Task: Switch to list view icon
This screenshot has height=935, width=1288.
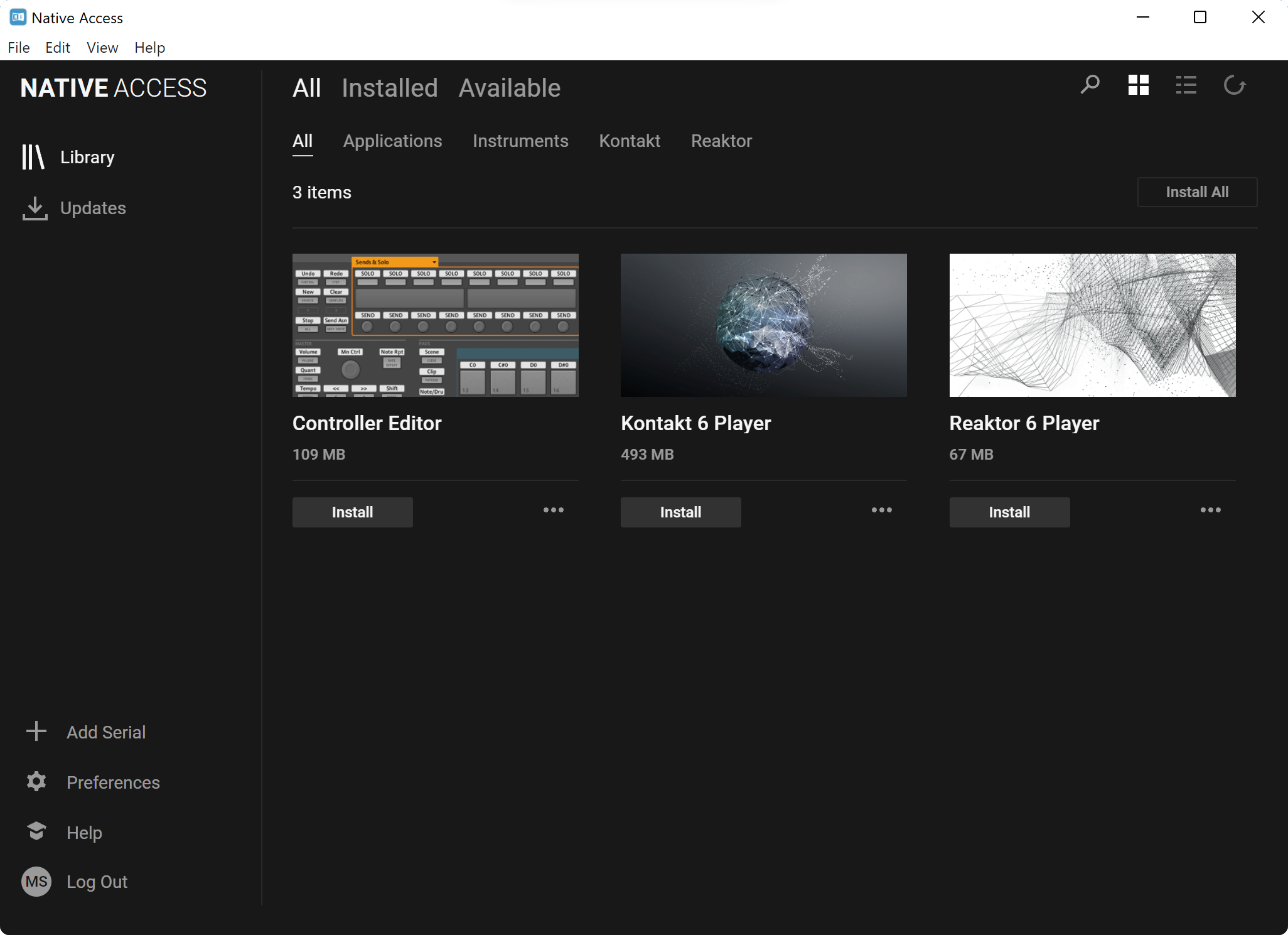Action: click(x=1186, y=85)
